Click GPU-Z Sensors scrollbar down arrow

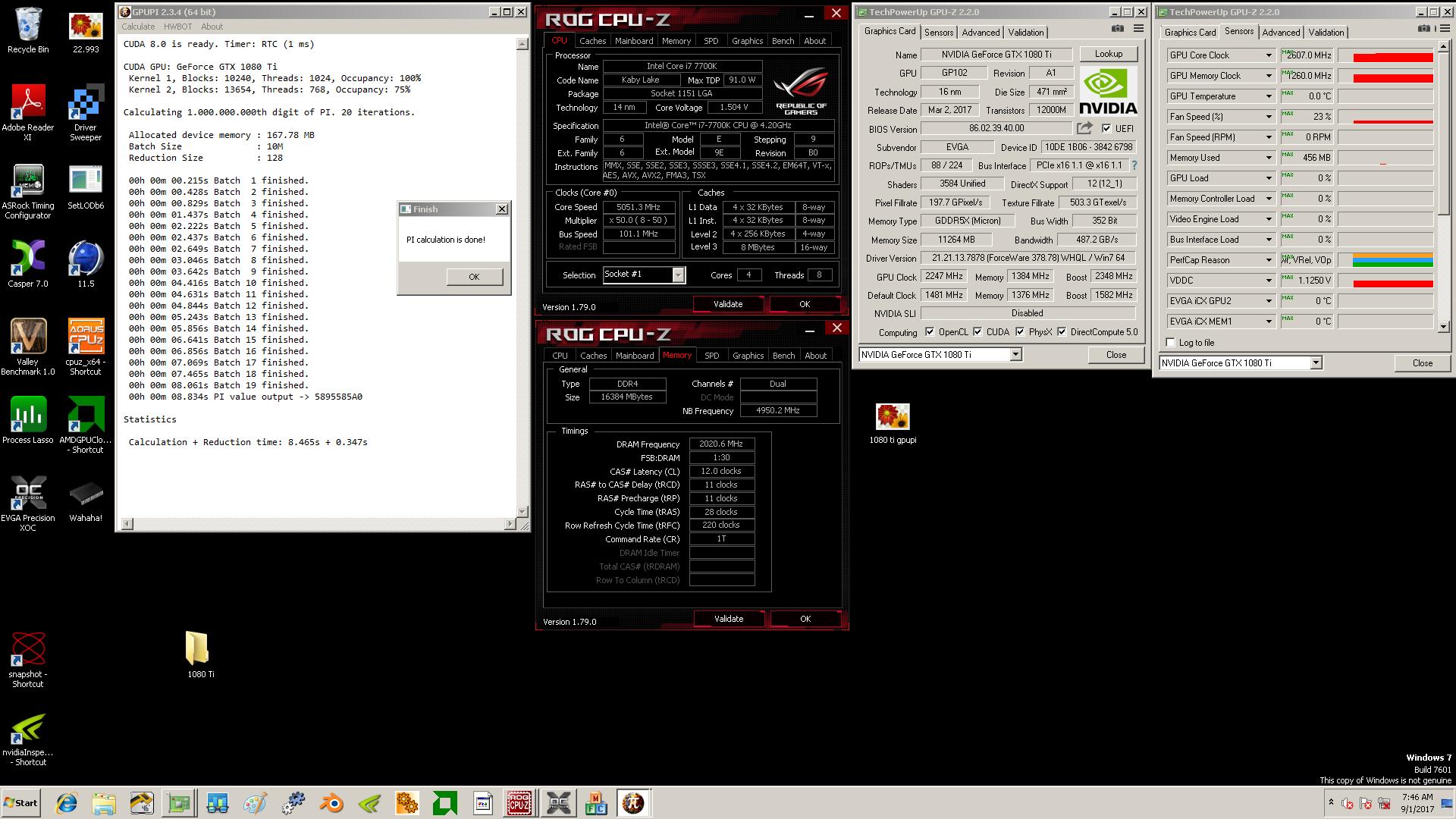point(1442,327)
